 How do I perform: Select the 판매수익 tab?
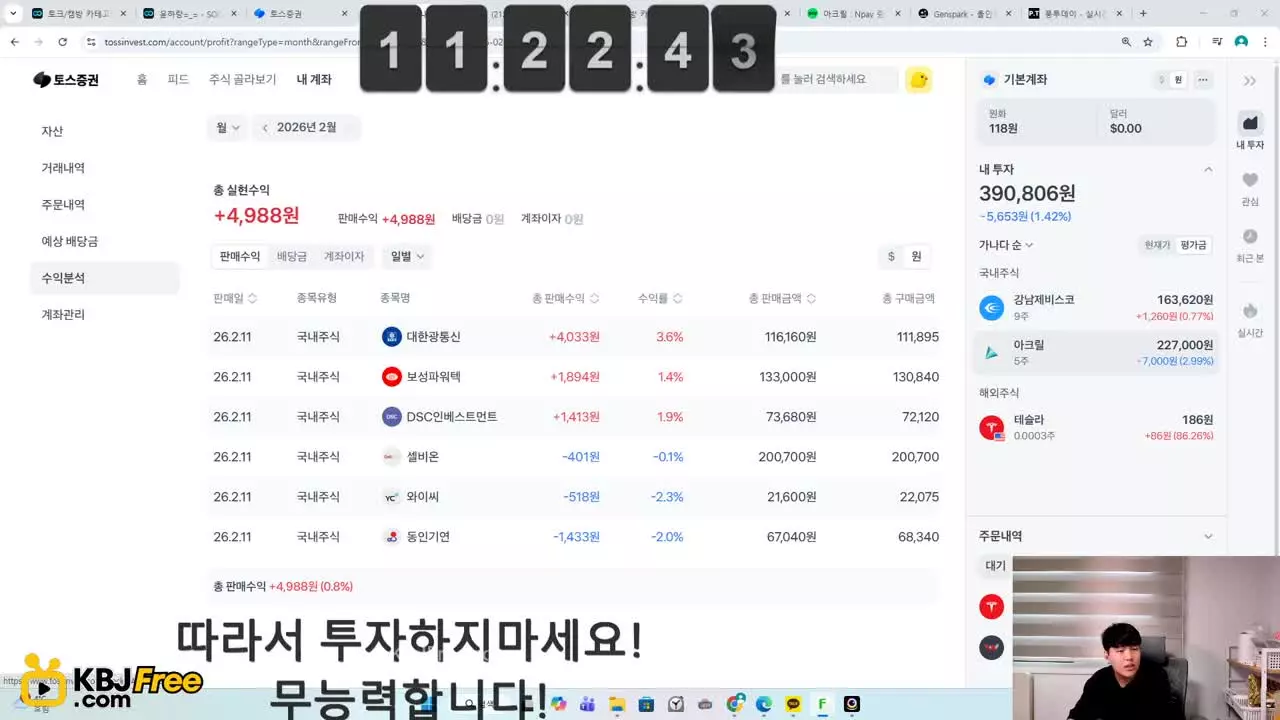pyautogui.click(x=240, y=257)
